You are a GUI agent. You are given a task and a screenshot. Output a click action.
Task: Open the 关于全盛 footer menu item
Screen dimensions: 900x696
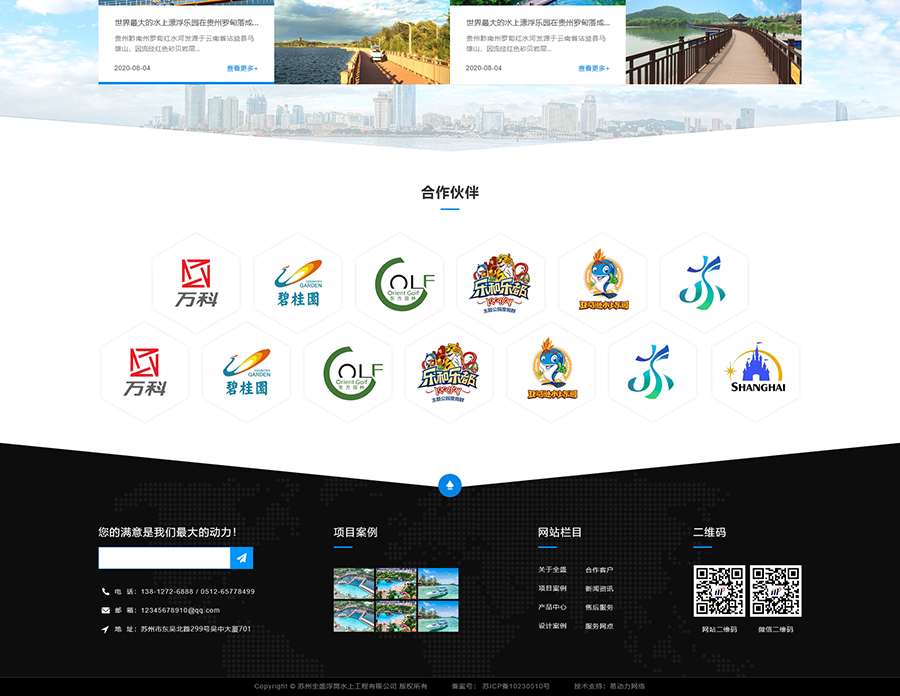553,570
